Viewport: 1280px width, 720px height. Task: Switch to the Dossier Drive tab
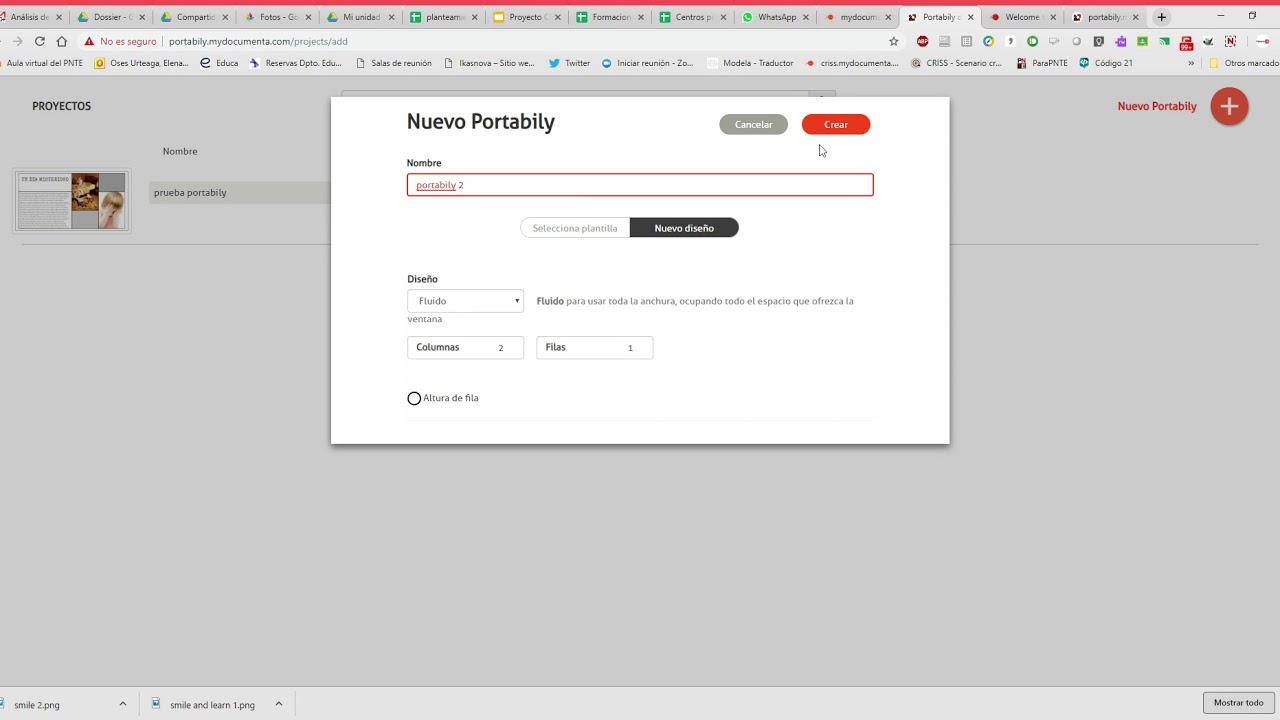[x=110, y=17]
